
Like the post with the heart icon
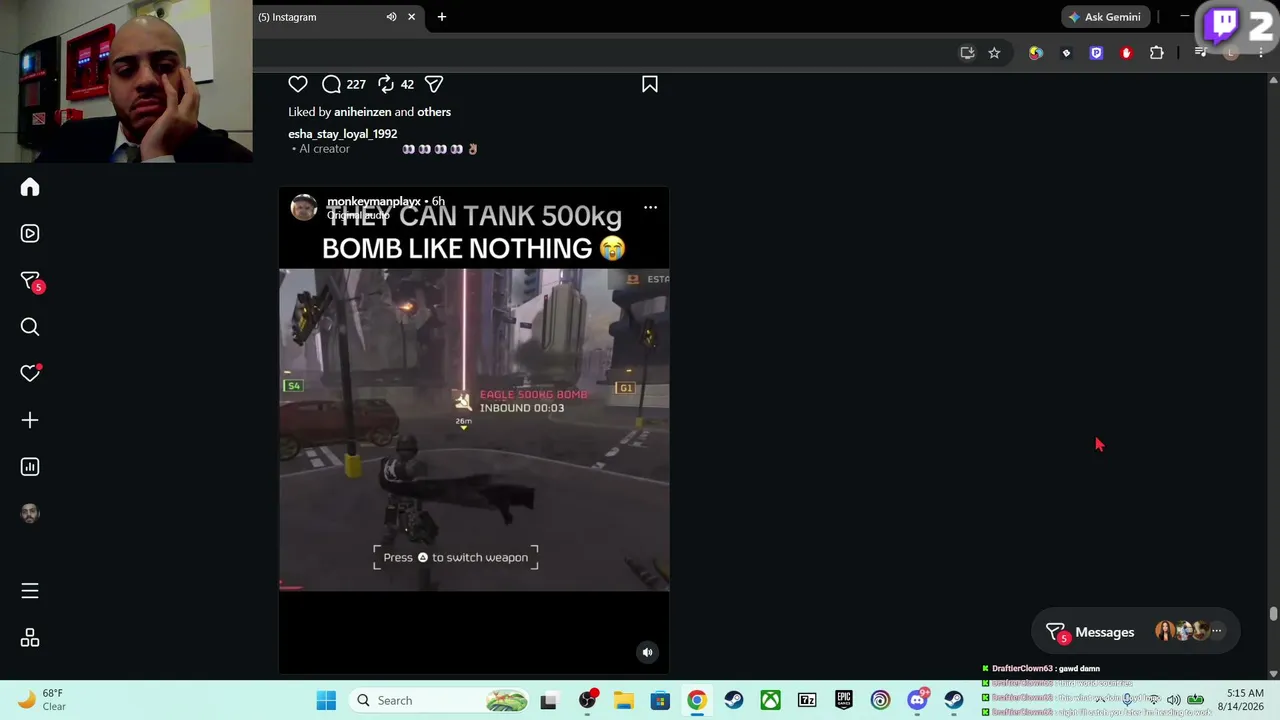click(x=298, y=84)
